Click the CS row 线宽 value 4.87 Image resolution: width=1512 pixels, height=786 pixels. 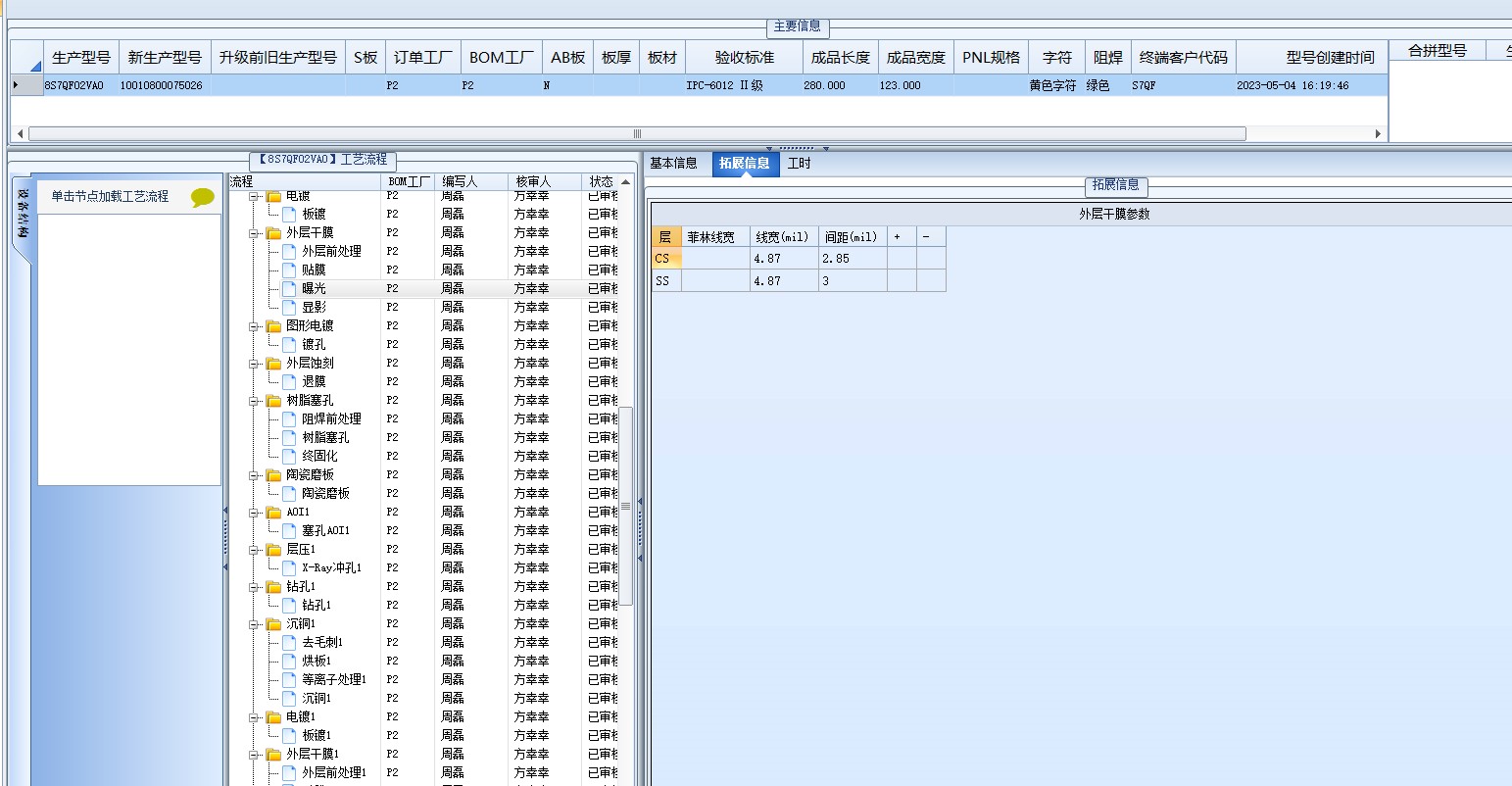coord(784,259)
